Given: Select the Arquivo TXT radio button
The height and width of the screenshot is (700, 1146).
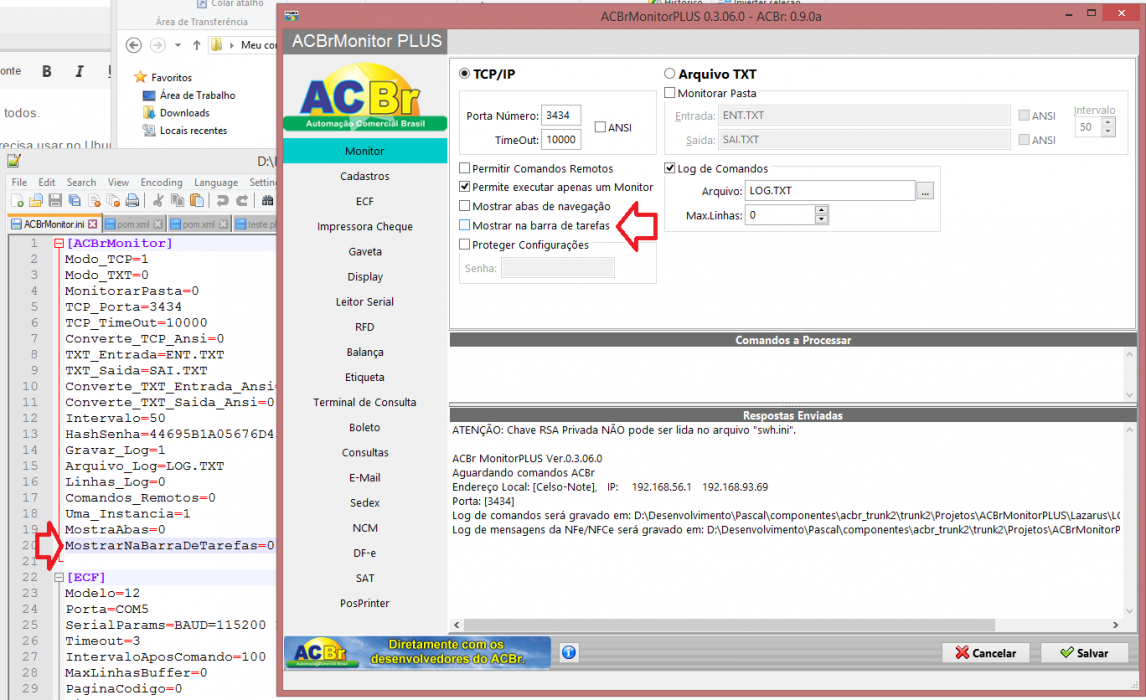Looking at the screenshot, I should (669, 73).
